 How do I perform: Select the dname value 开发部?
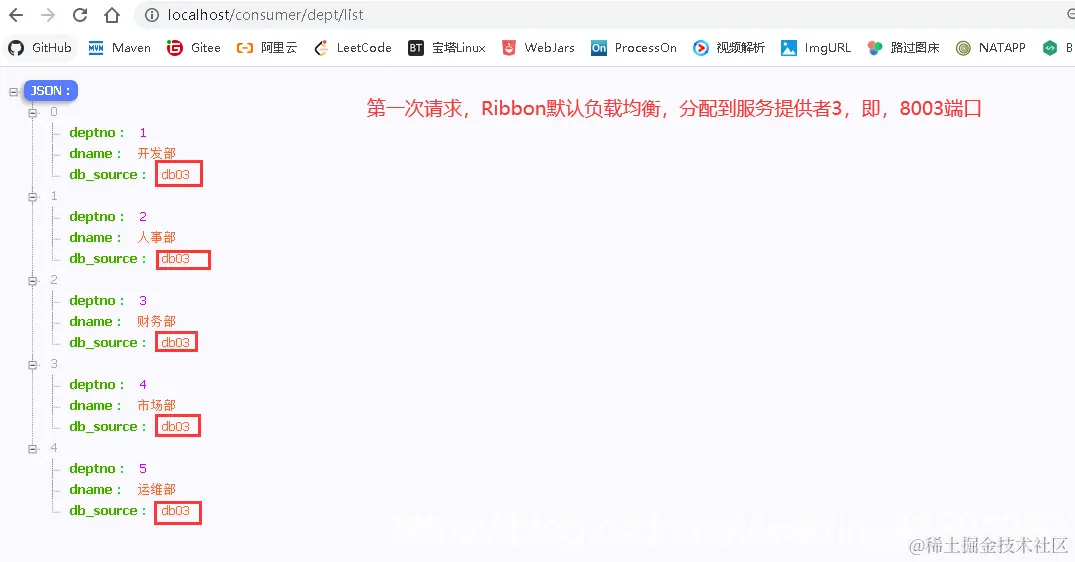[156, 154]
